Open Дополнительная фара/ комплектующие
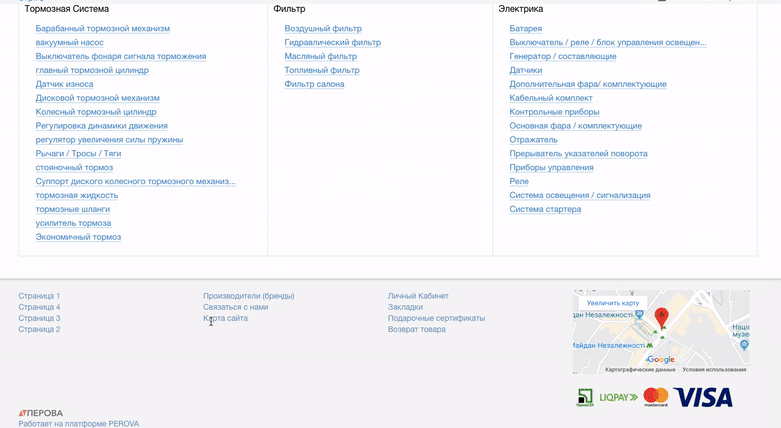This screenshot has width=781, height=428. tap(588, 84)
